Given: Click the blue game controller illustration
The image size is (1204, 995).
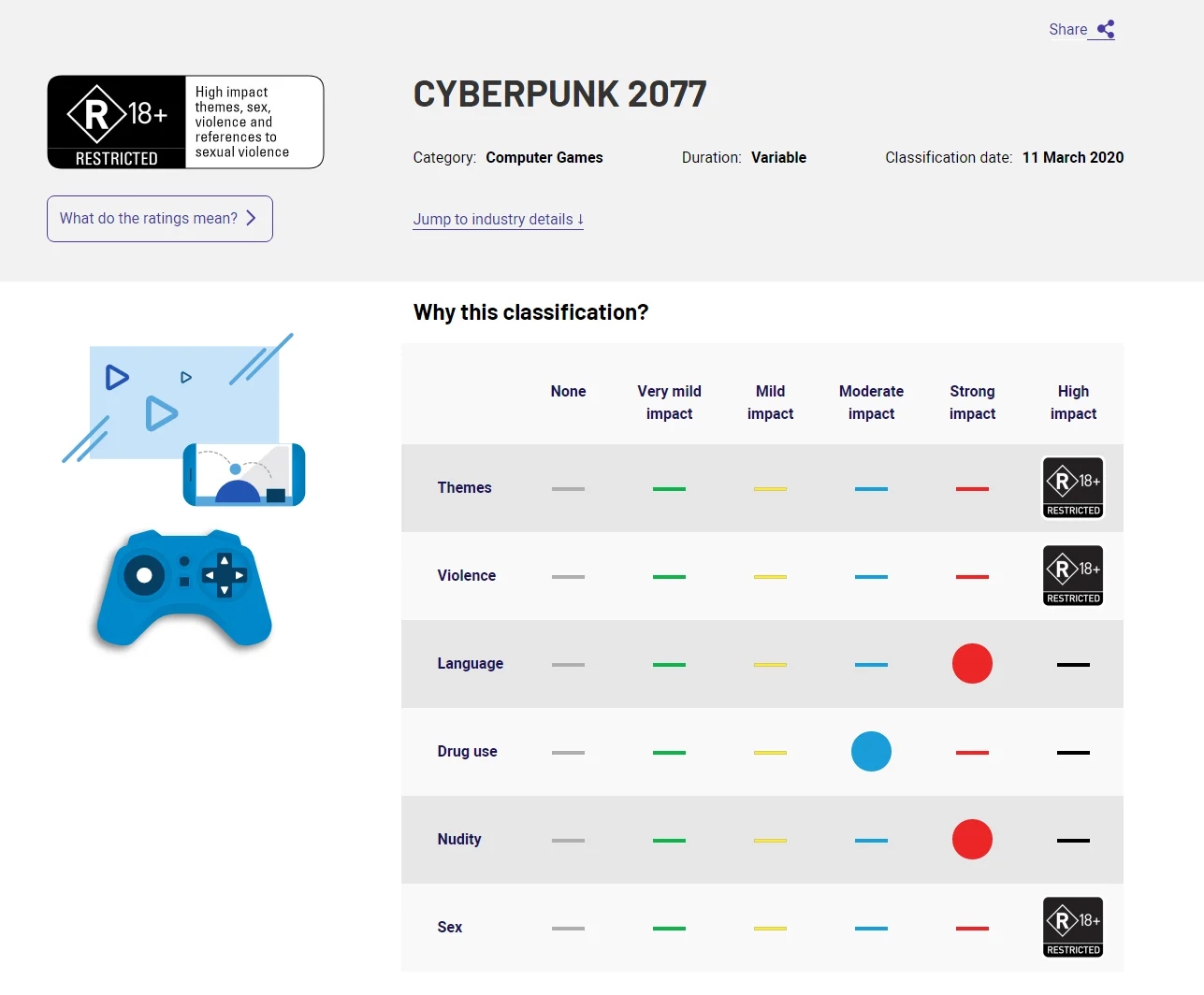Looking at the screenshot, I should (184, 588).
